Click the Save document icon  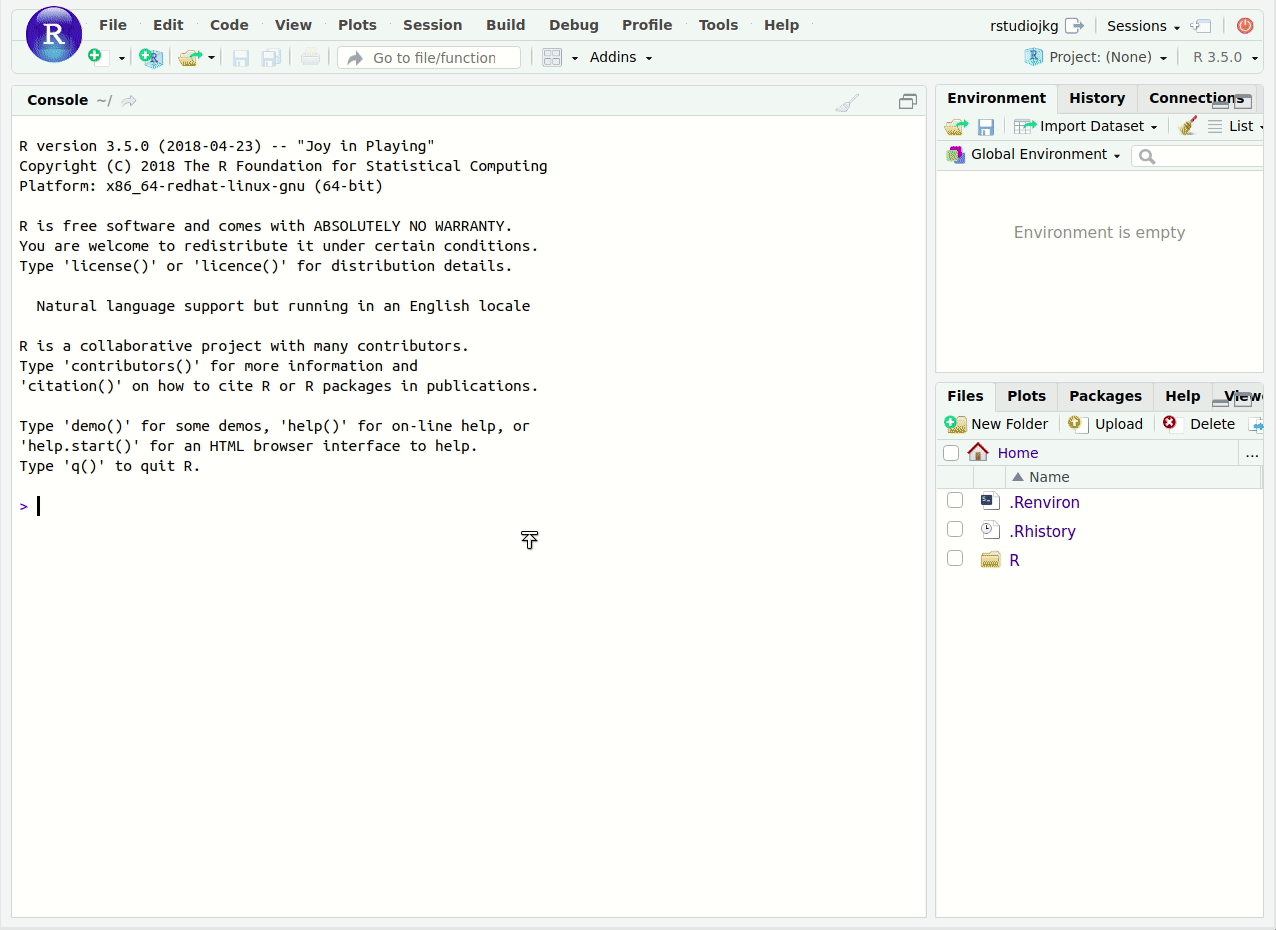[x=240, y=58]
